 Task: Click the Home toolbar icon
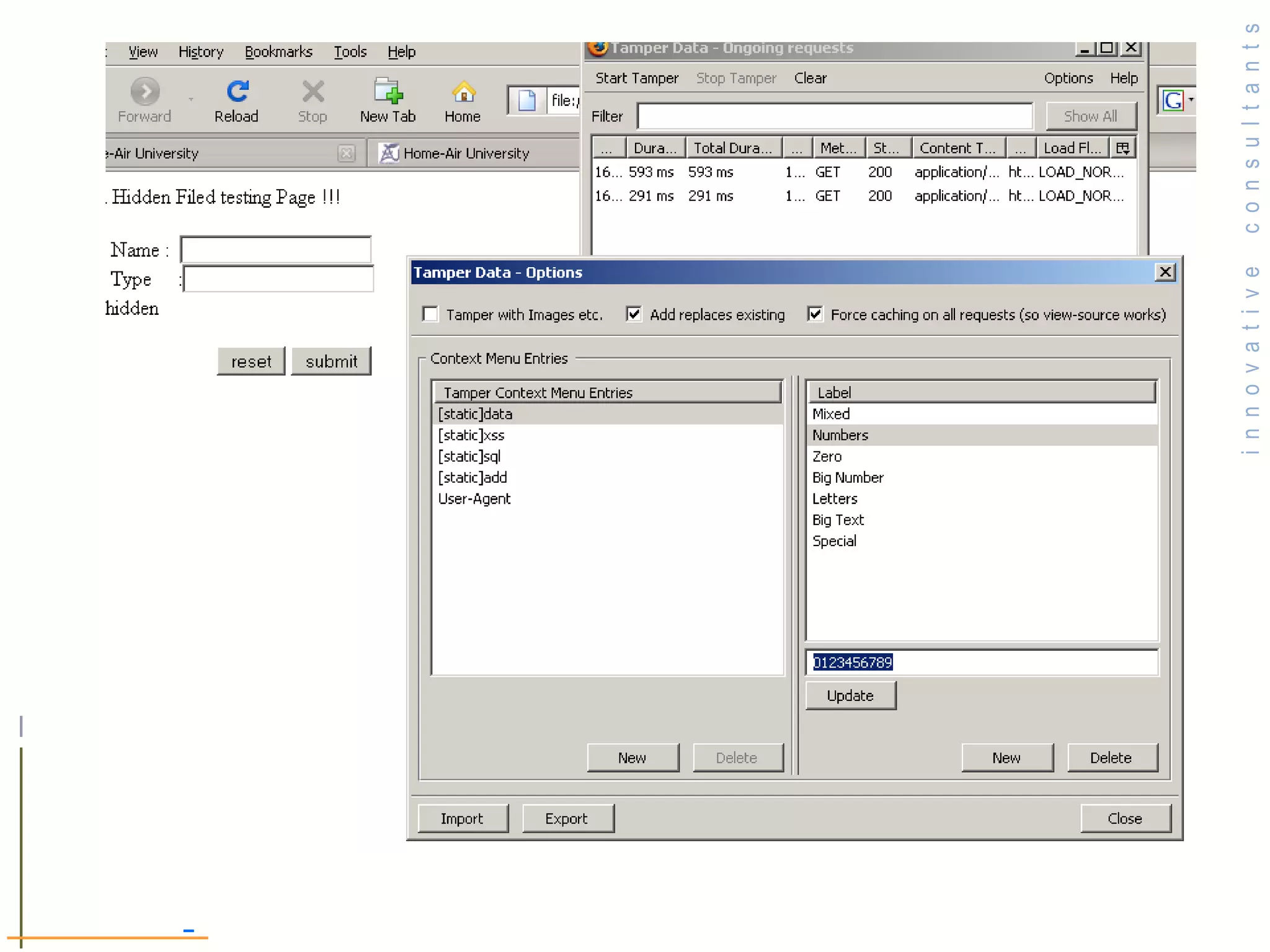463,92
